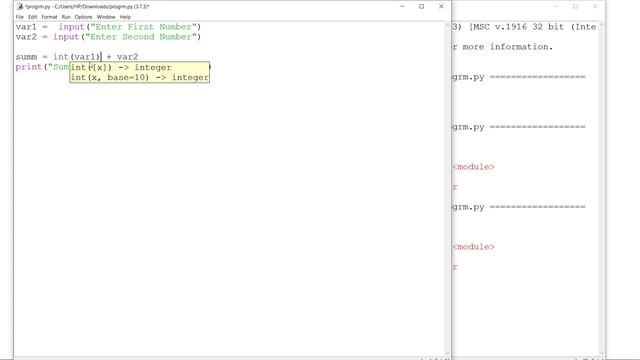Click the IDLE Python icon in title bar
The width and height of the screenshot is (640, 360).
click(x=20, y=7)
